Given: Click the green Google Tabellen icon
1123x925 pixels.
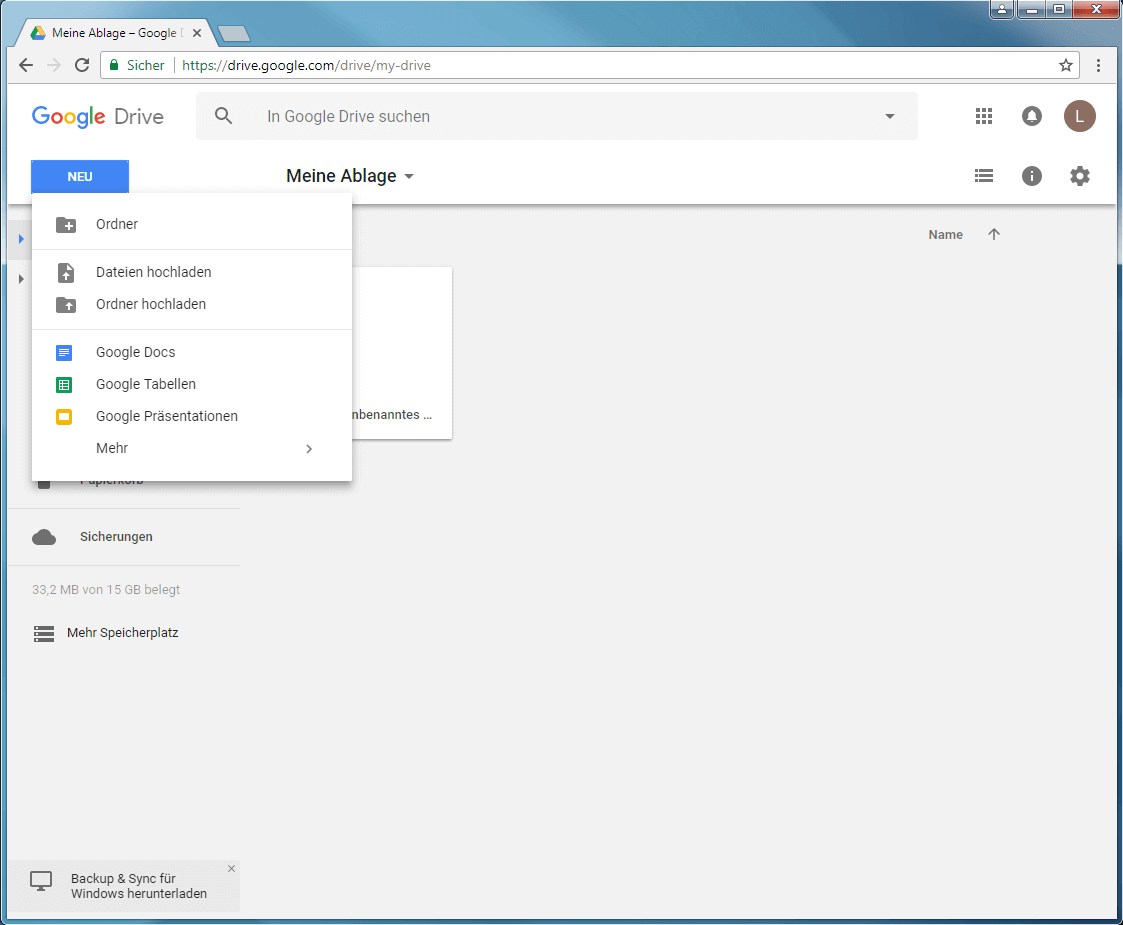Looking at the screenshot, I should 64,385.
